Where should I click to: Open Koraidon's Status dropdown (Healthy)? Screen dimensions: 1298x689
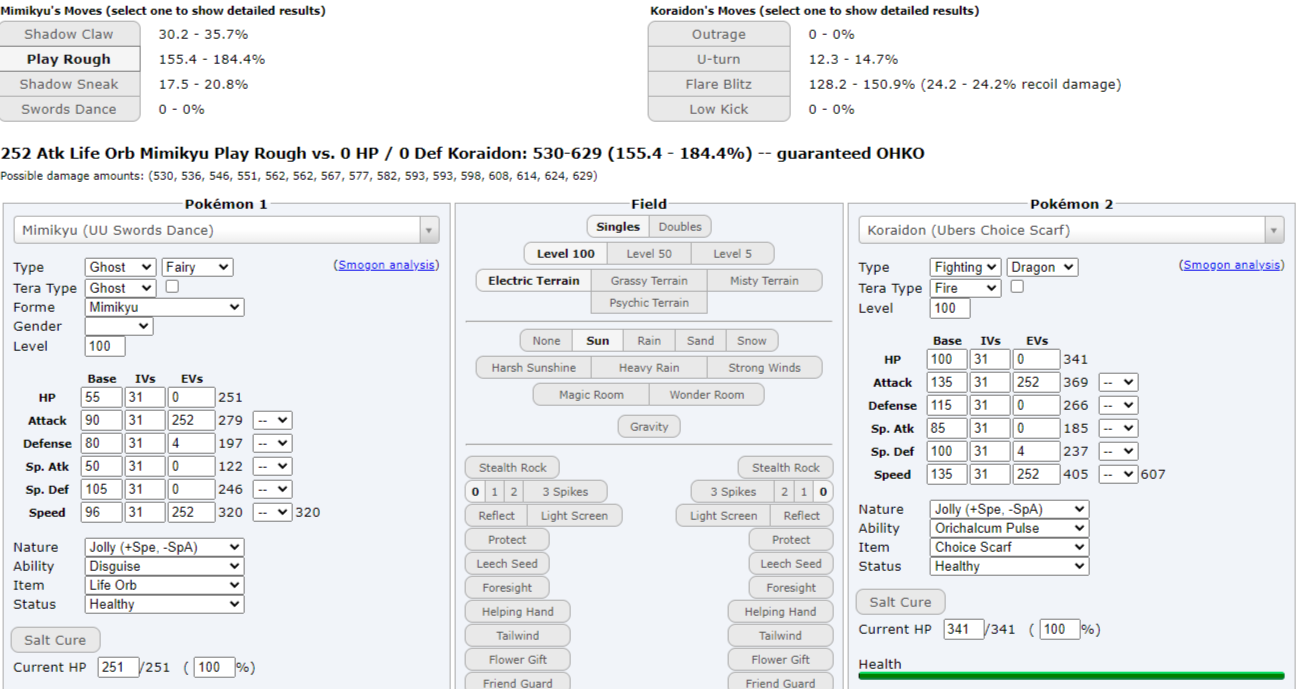click(1009, 566)
